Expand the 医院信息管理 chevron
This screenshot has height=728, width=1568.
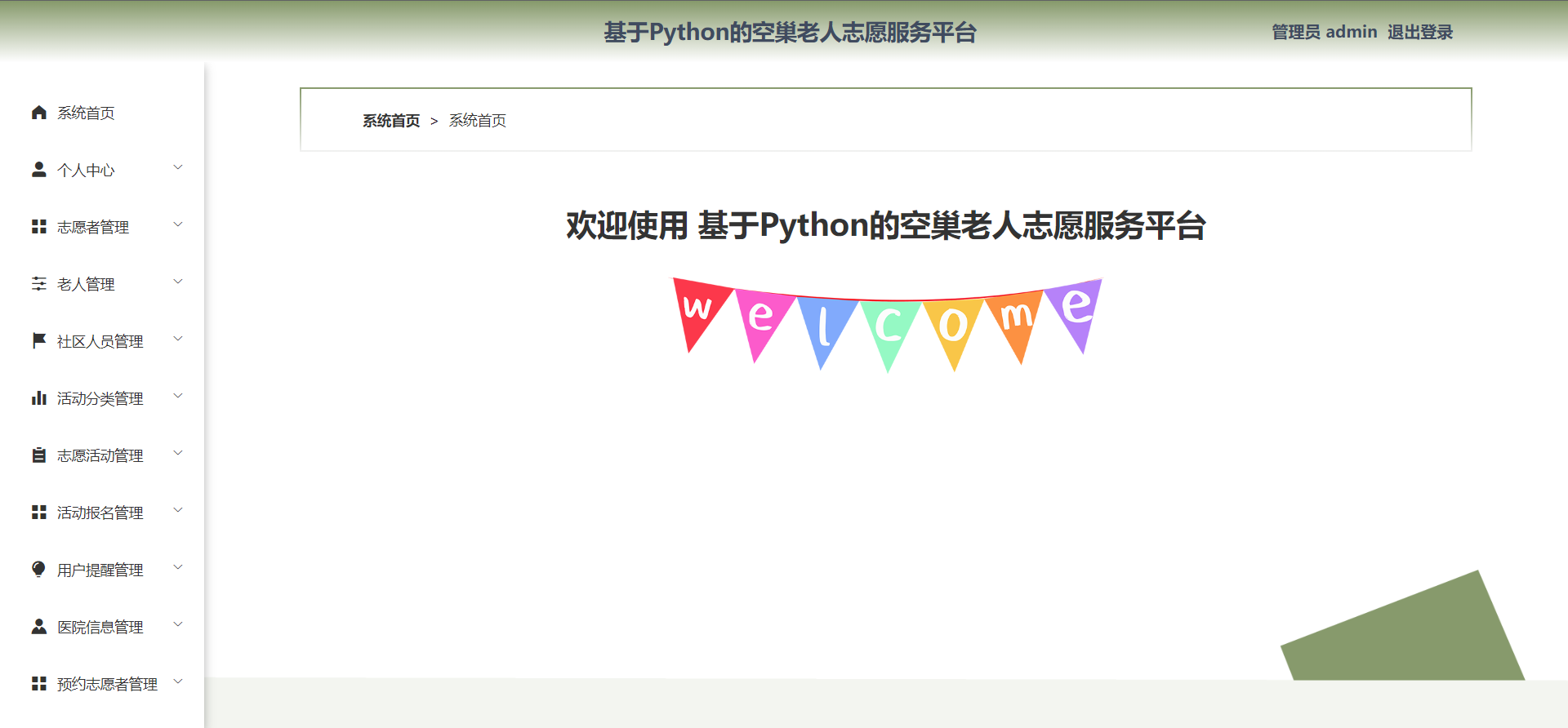(x=178, y=624)
